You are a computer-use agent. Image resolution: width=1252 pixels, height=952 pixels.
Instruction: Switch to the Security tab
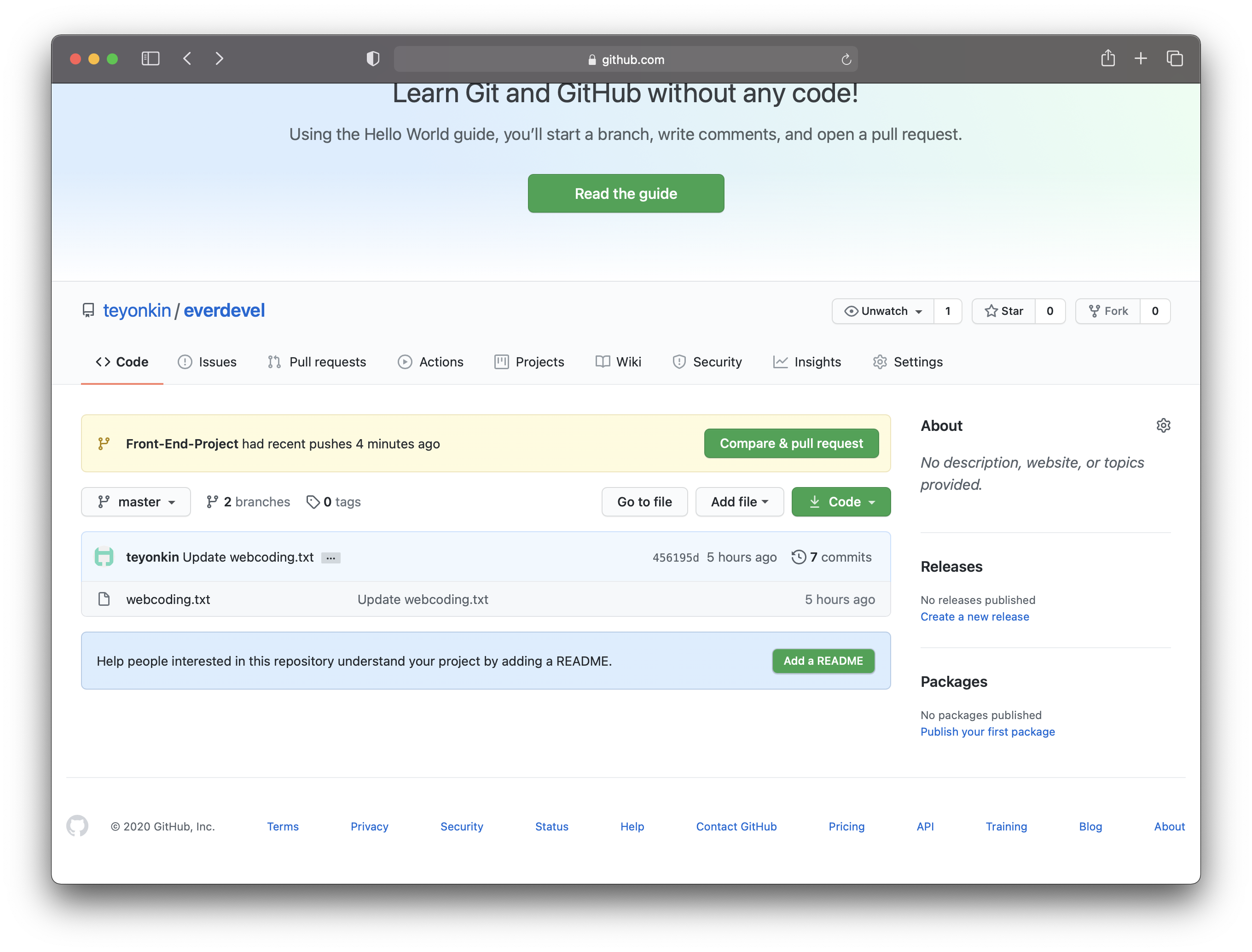pos(707,361)
